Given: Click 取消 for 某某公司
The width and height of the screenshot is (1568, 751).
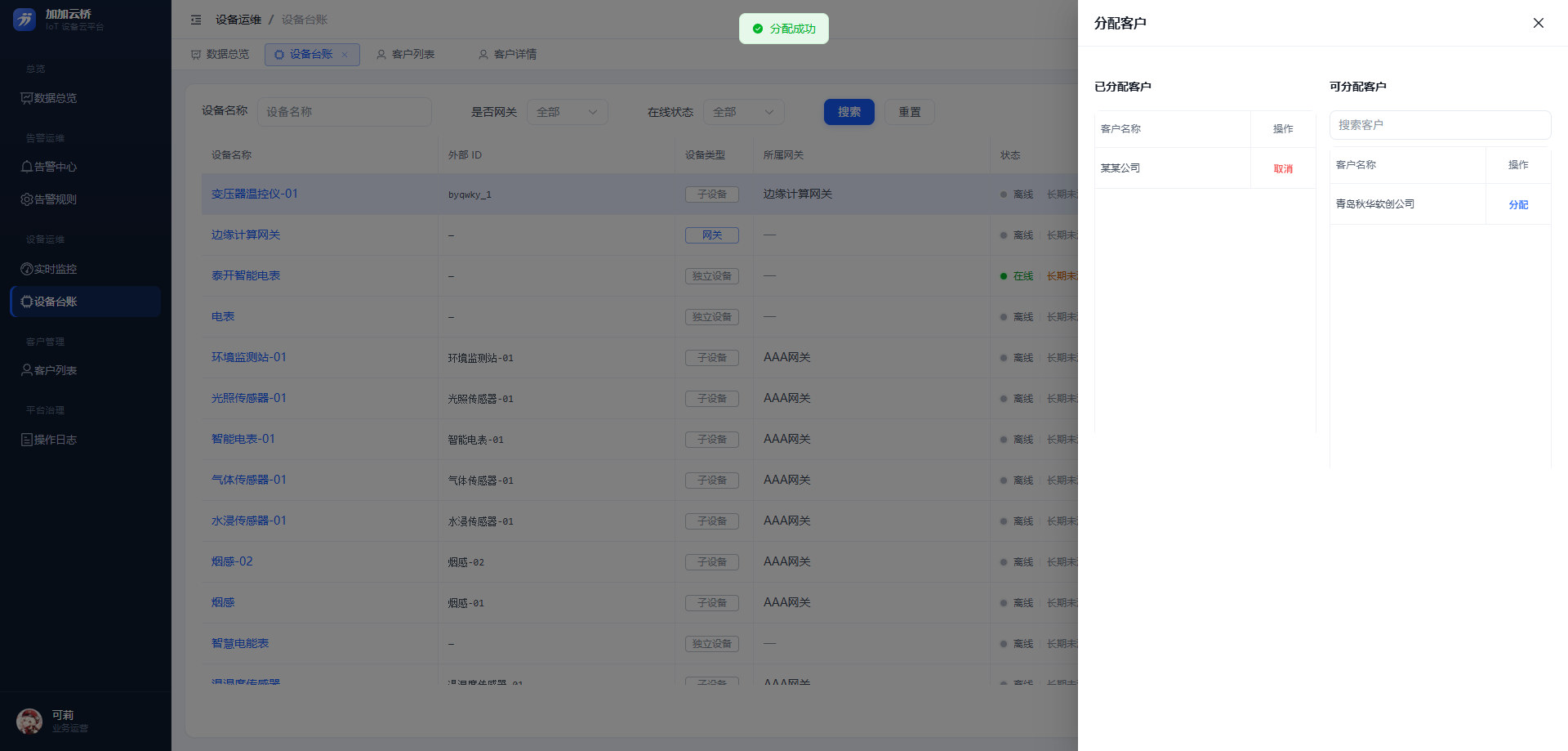Looking at the screenshot, I should point(1283,169).
